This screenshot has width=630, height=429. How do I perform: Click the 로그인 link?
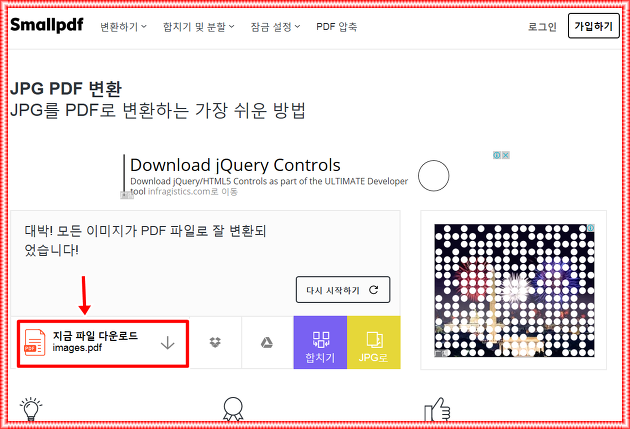(x=542, y=27)
